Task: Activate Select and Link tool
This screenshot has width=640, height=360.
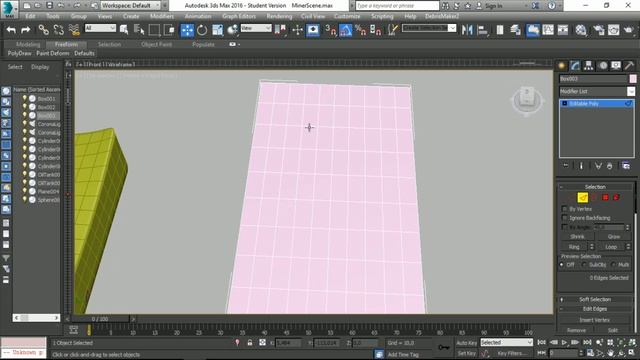Action: [43, 30]
